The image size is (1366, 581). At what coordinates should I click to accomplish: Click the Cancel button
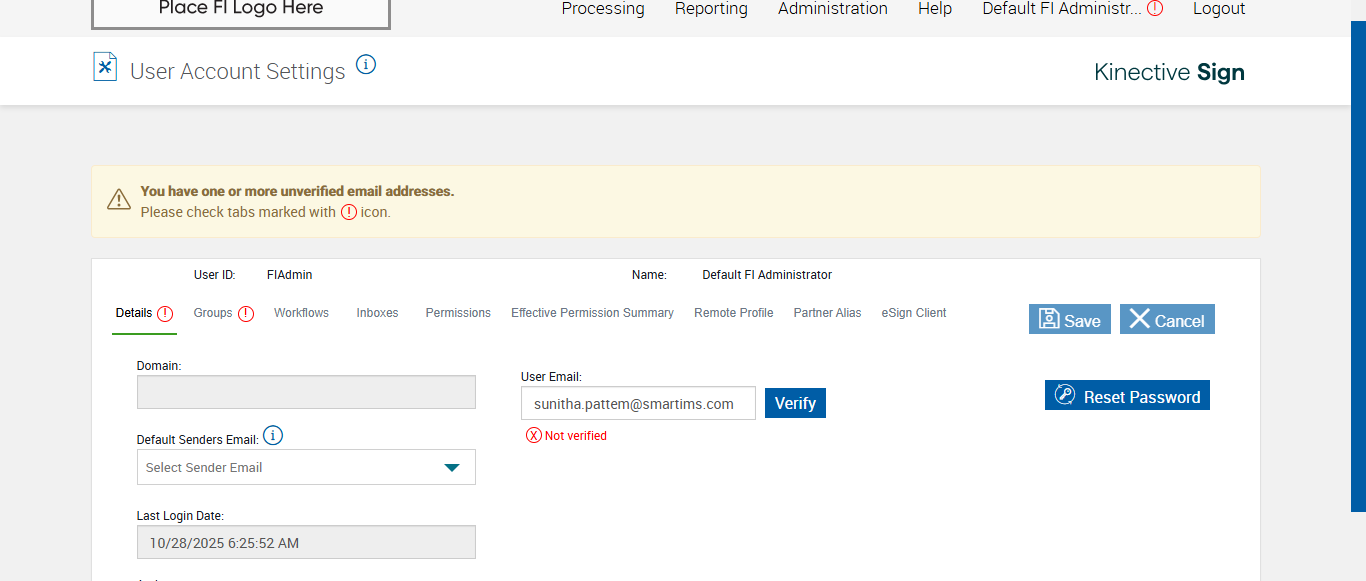[1167, 319]
